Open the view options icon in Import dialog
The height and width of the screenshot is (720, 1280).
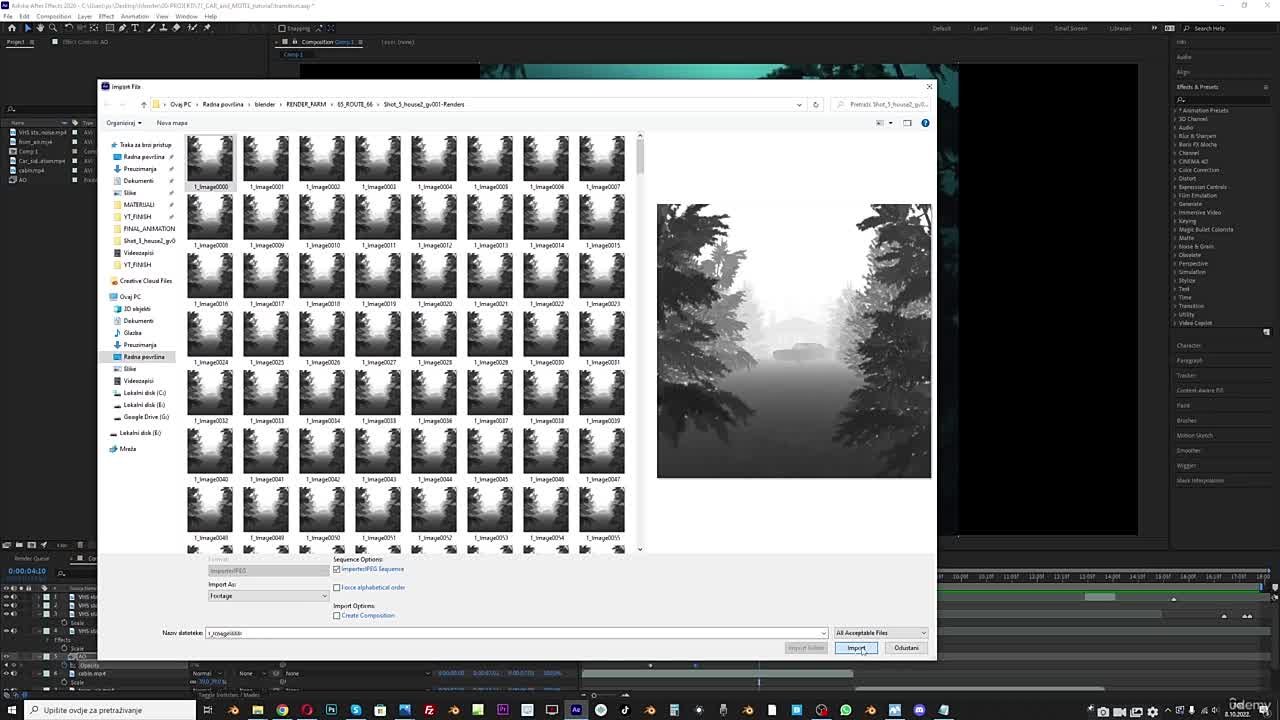(x=880, y=123)
